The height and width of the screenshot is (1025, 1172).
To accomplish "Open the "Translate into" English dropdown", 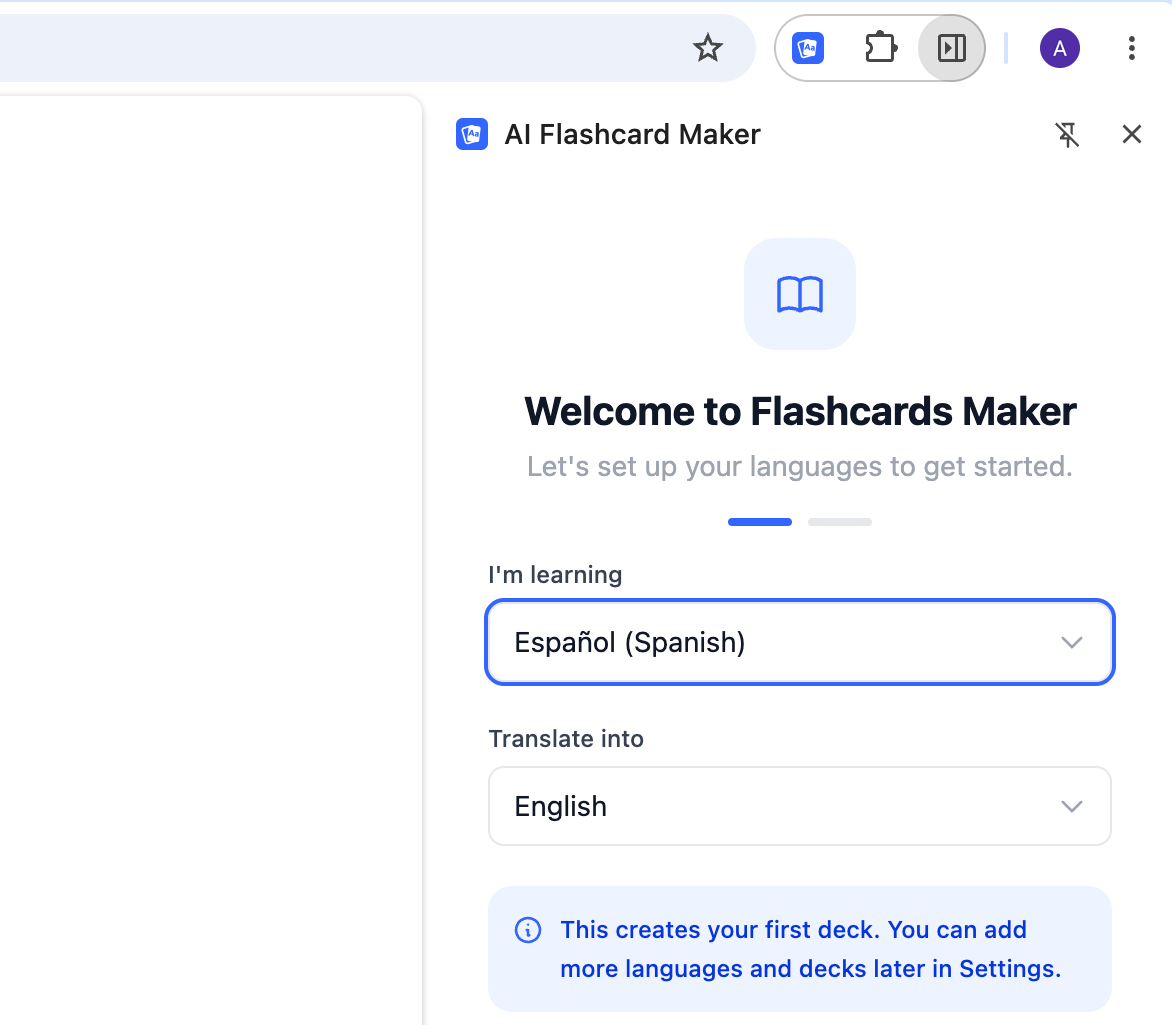I will tap(800, 806).
